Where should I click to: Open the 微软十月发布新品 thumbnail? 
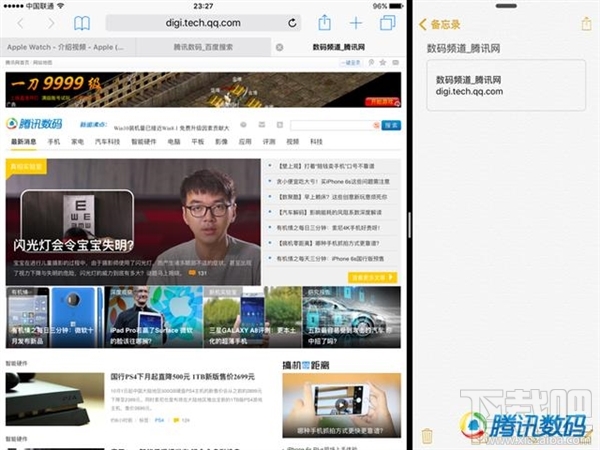55,317
